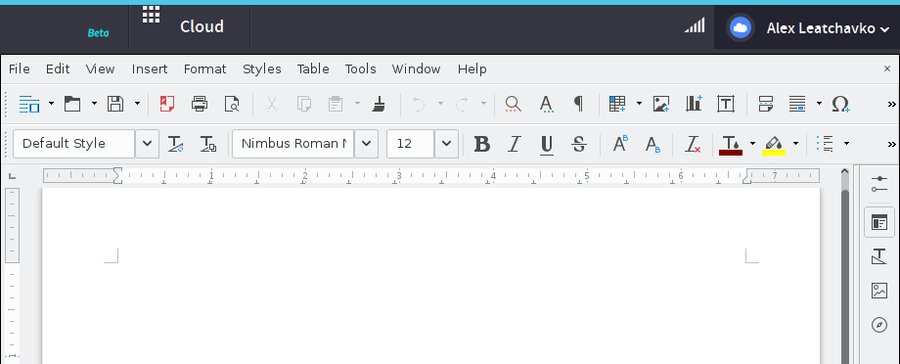Open Insert Field dropdown arrow
900x364 pixels.
tap(819, 104)
